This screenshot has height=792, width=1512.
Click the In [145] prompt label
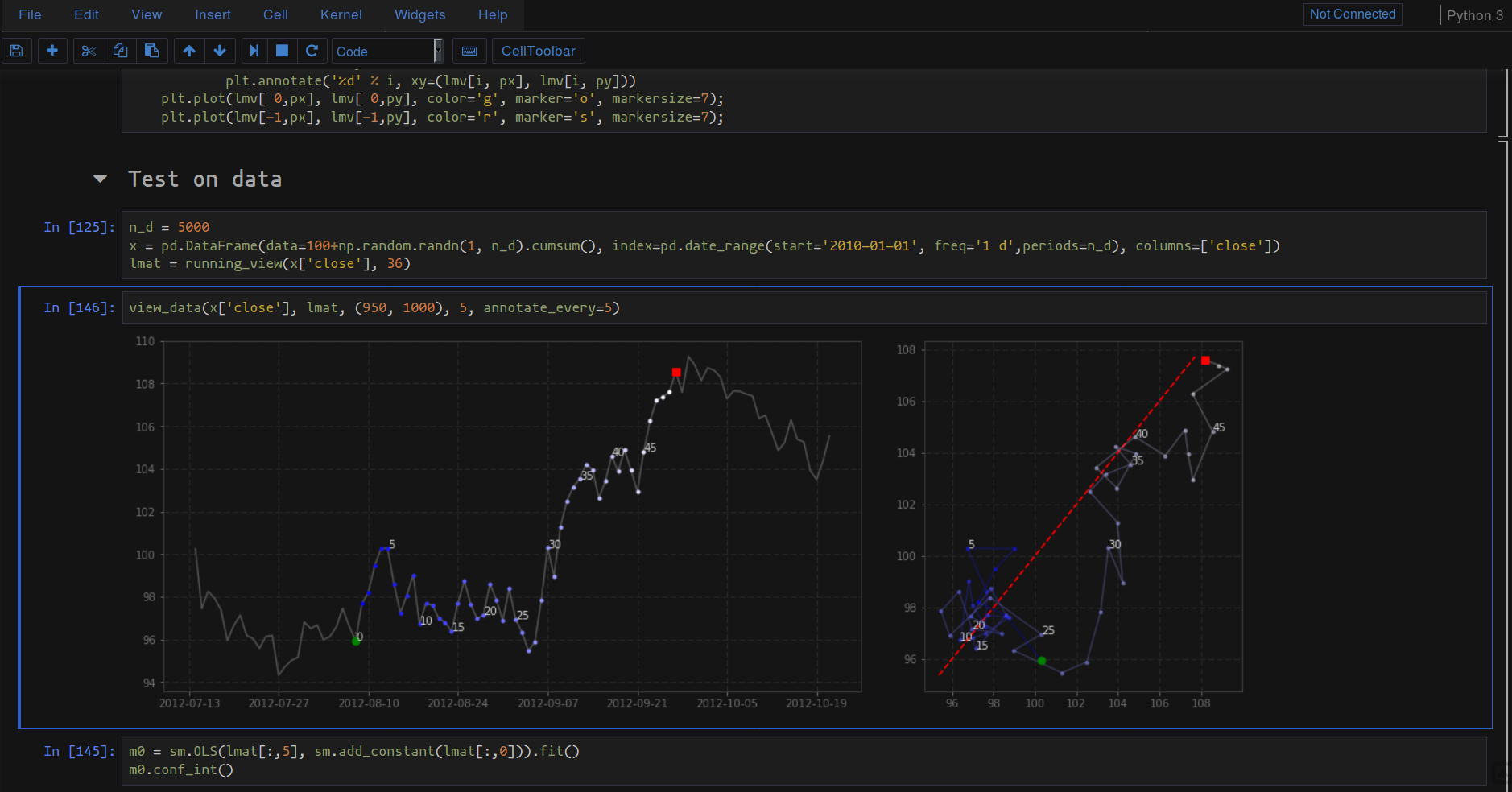coord(79,751)
